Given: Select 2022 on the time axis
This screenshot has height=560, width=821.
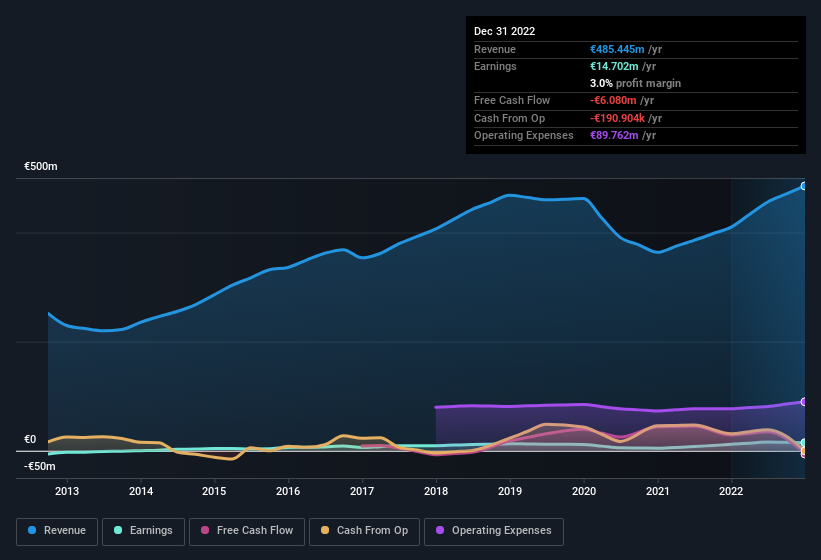Looking at the screenshot, I should pyautogui.click(x=731, y=491).
